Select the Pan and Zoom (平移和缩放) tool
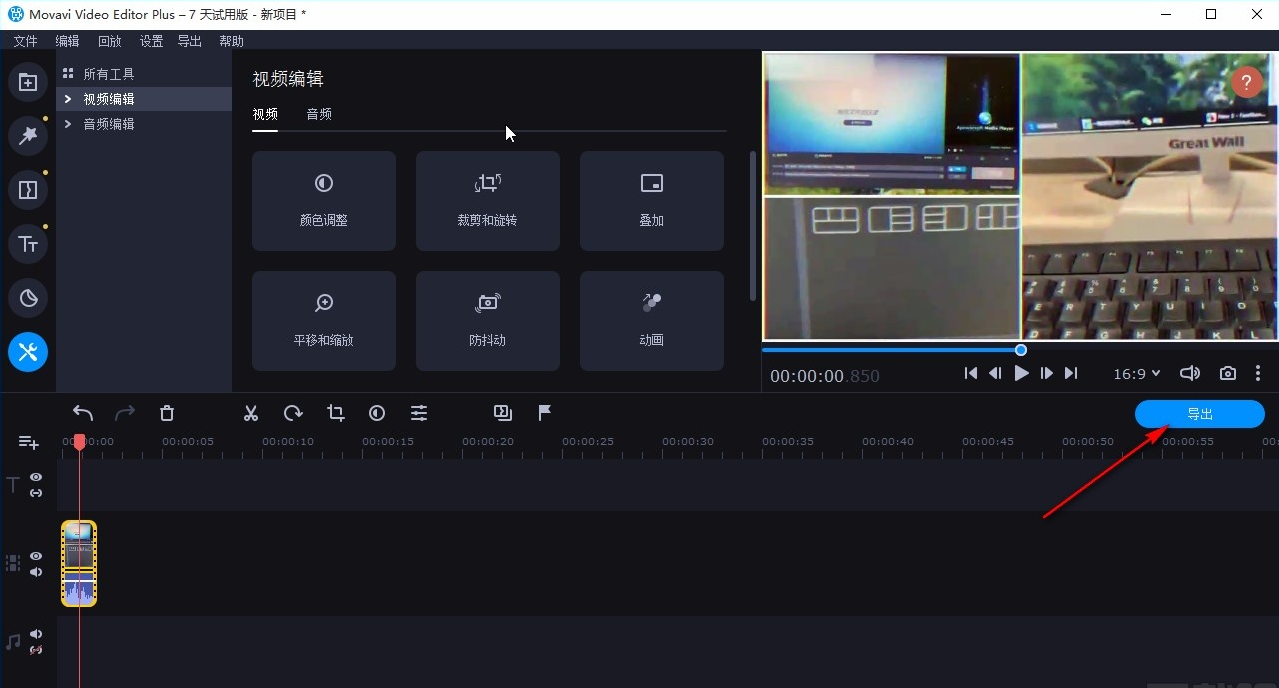 point(324,321)
